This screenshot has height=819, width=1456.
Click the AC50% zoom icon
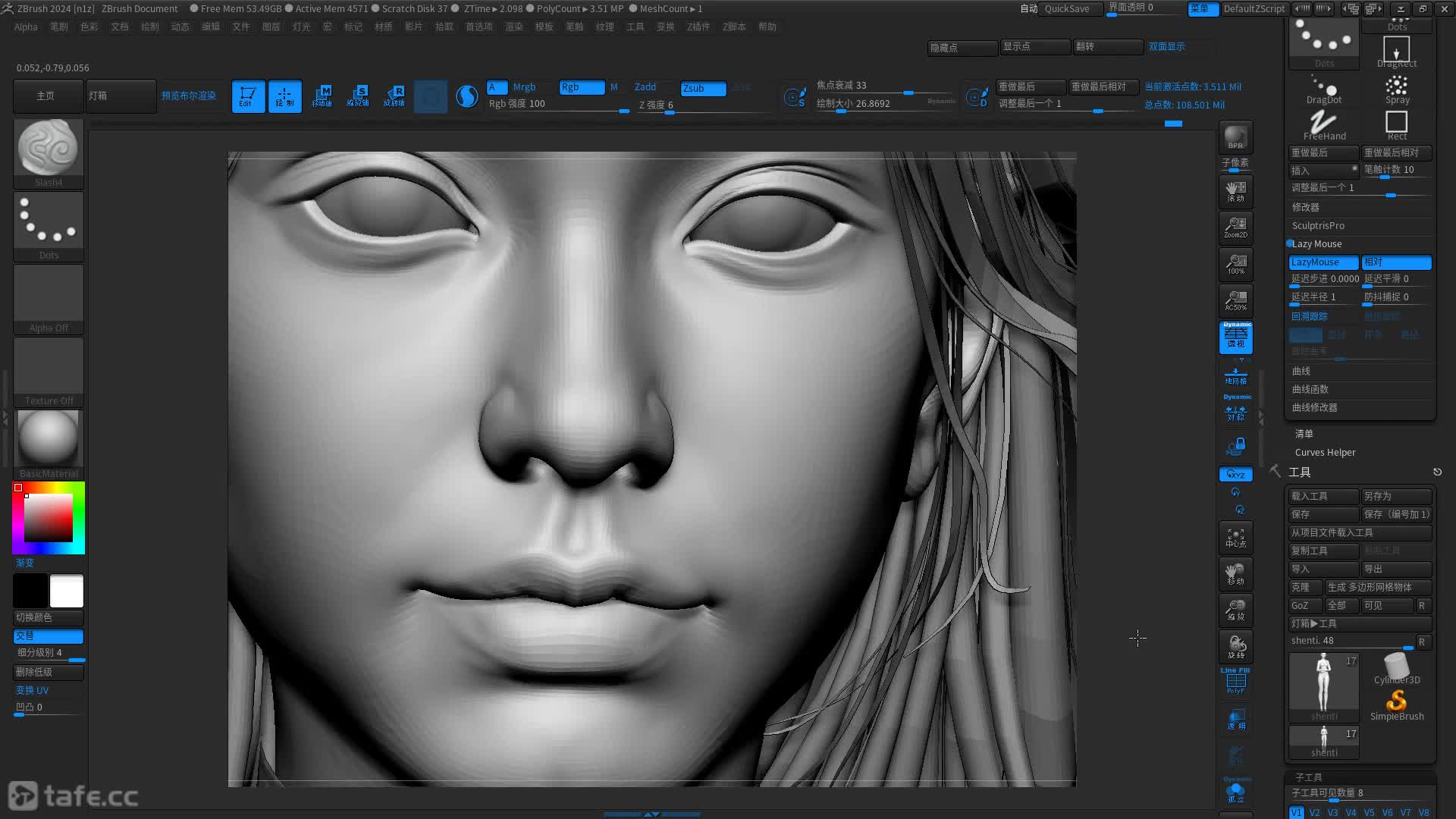point(1235,300)
